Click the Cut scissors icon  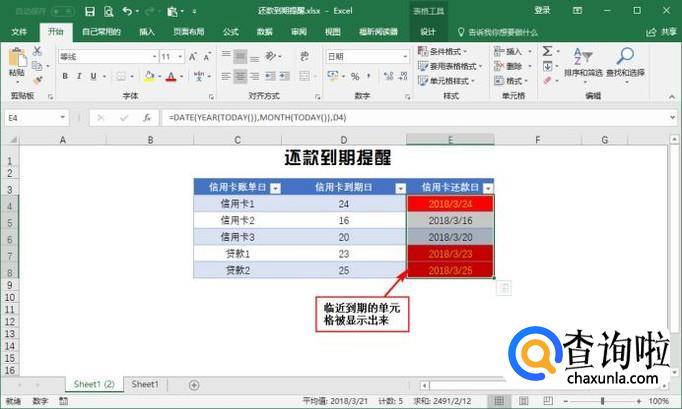37,51
